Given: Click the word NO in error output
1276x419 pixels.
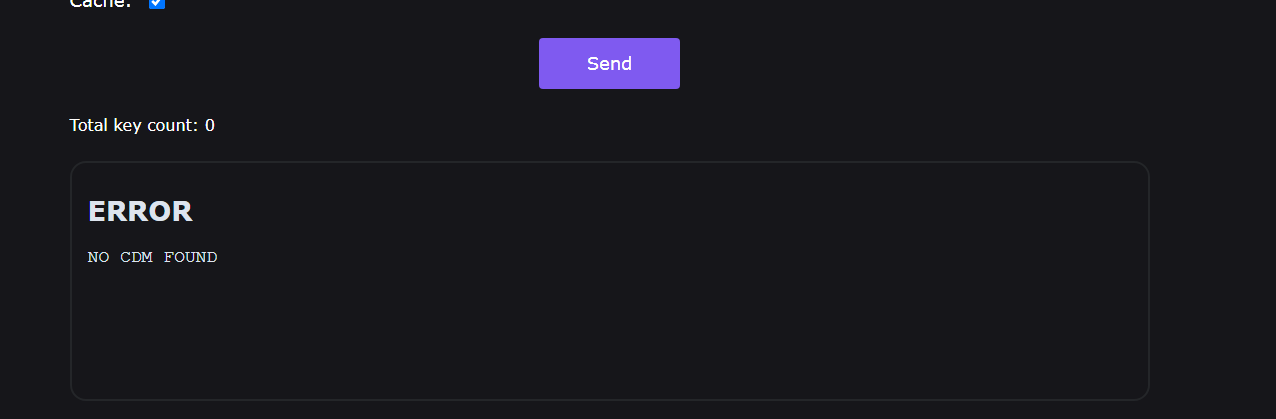Looking at the screenshot, I should [x=98, y=257].
